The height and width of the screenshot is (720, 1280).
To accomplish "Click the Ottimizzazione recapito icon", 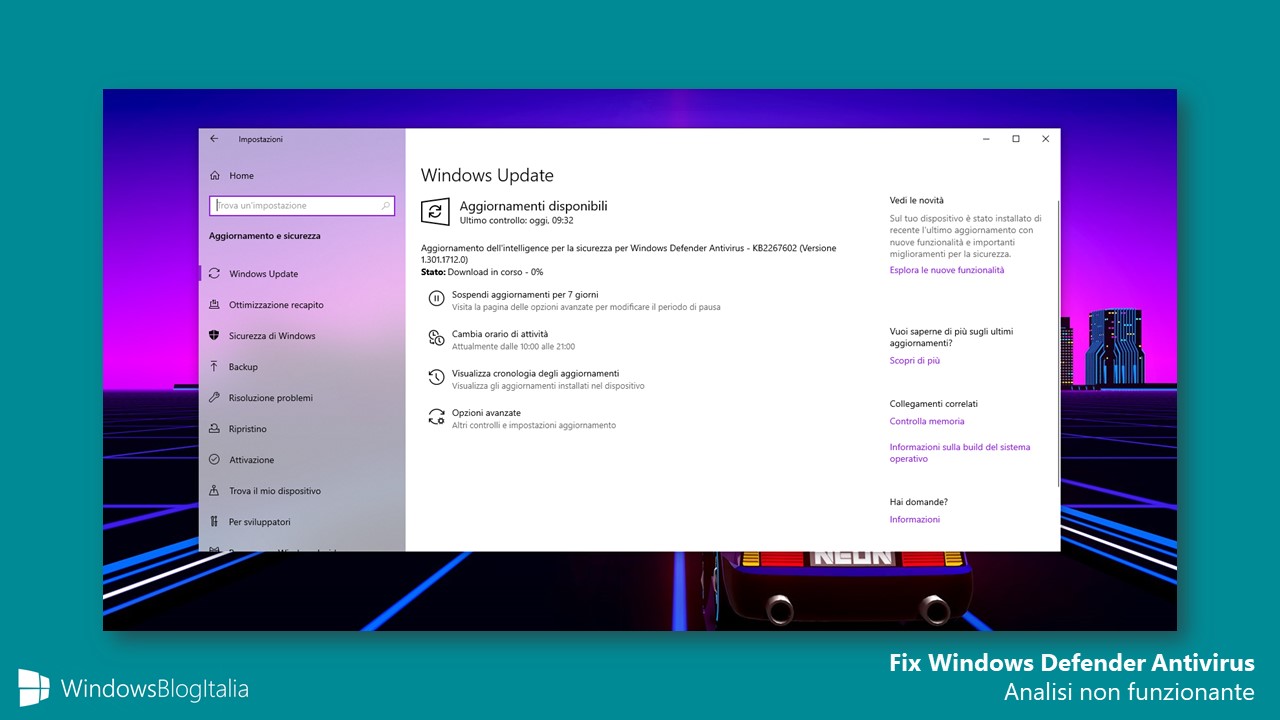I will pyautogui.click(x=214, y=304).
